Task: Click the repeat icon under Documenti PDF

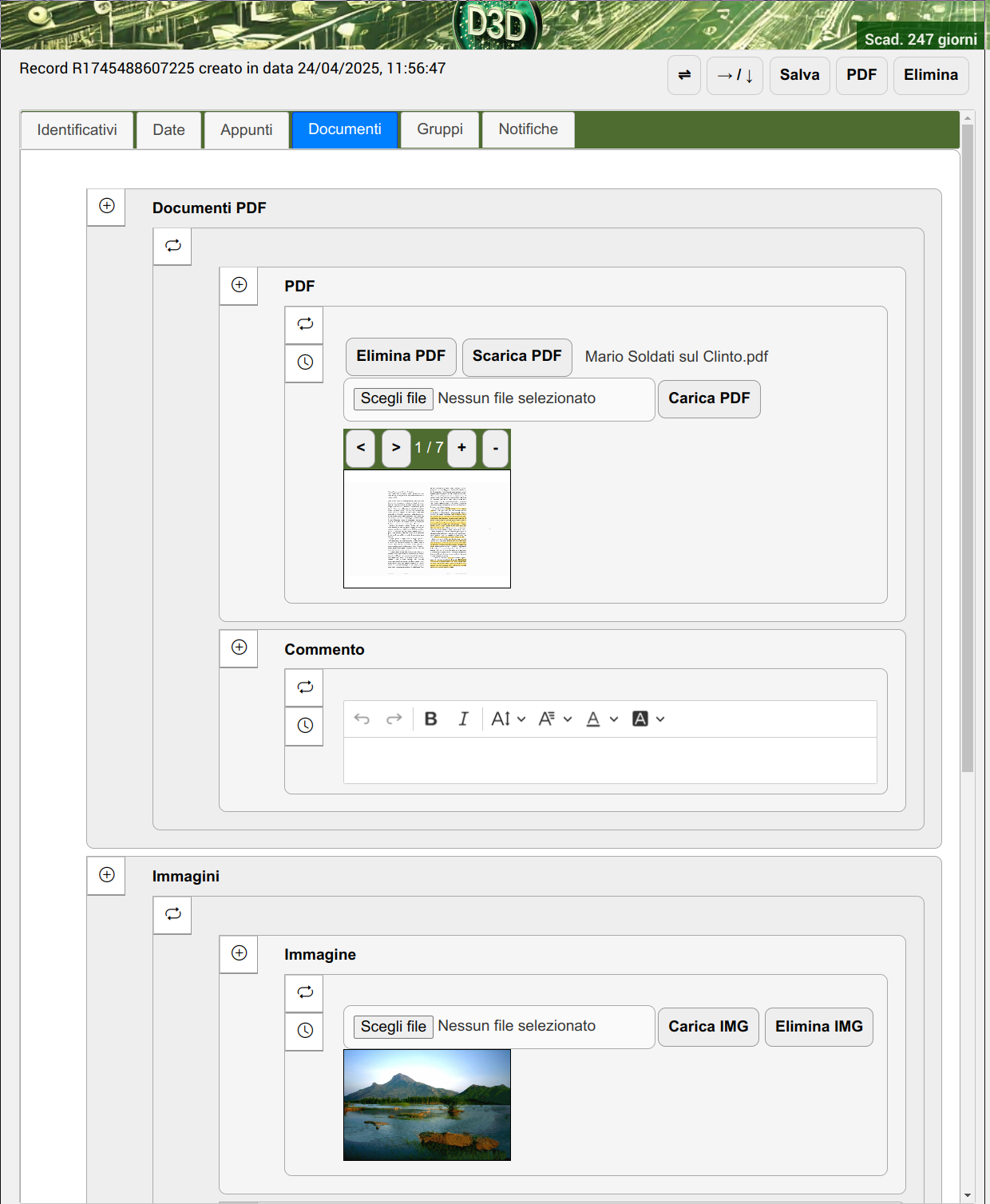Action: (x=172, y=246)
